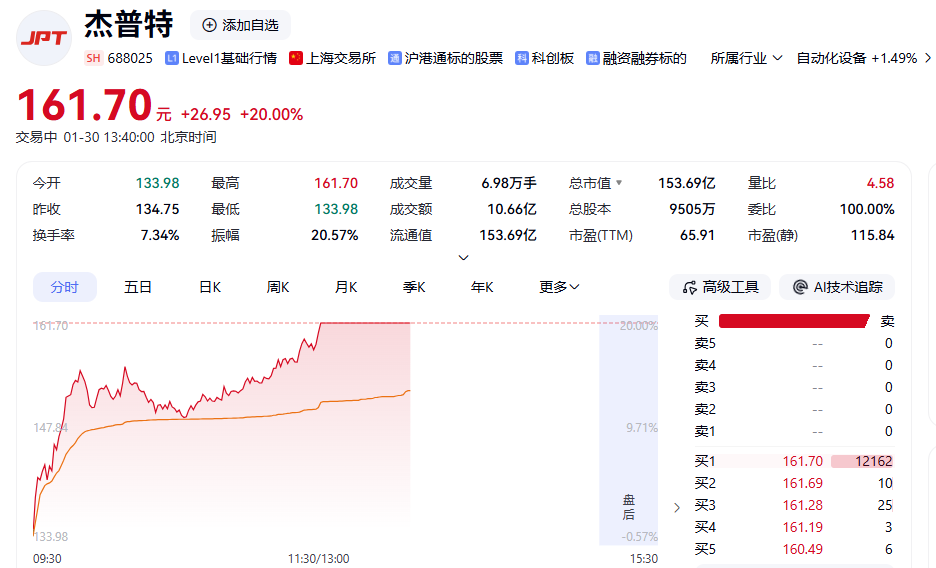Click the Level1基础行情 L1 badge icon
Image resolution: width=936 pixels, height=568 pixels.
[x=172, y=58]
